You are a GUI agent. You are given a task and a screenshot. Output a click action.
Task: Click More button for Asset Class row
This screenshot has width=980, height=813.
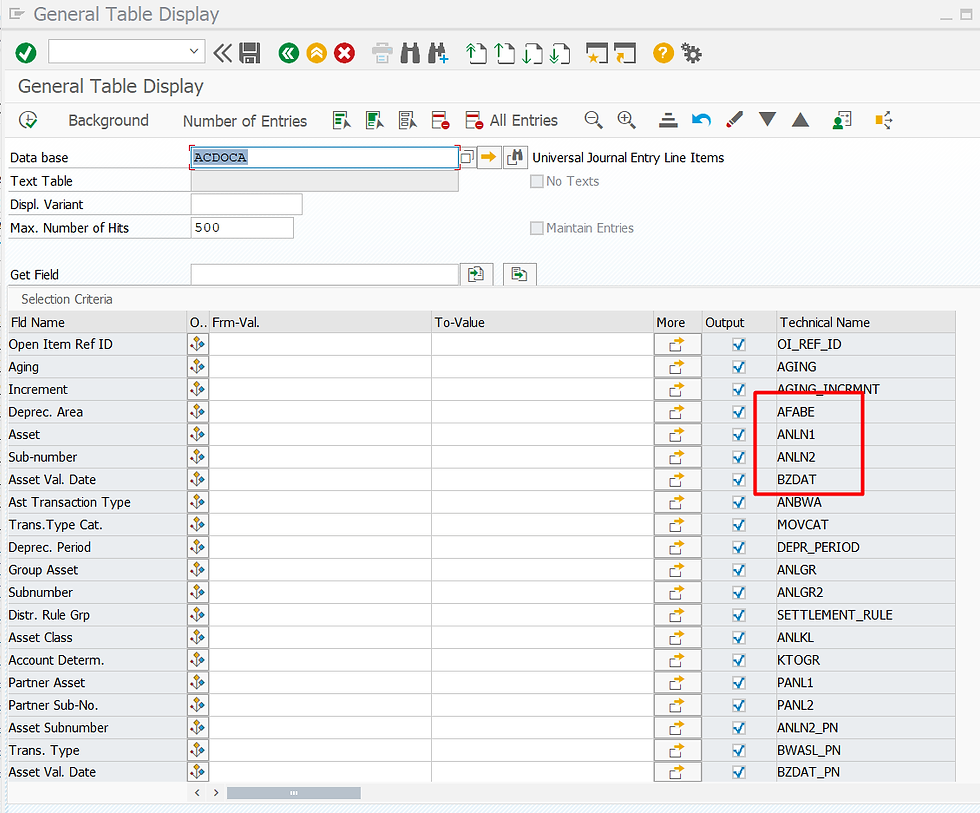[678, 637]
